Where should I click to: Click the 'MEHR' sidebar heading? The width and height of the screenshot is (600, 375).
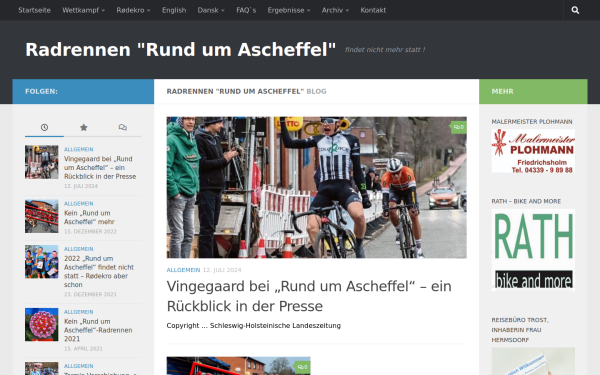[502, 91]
